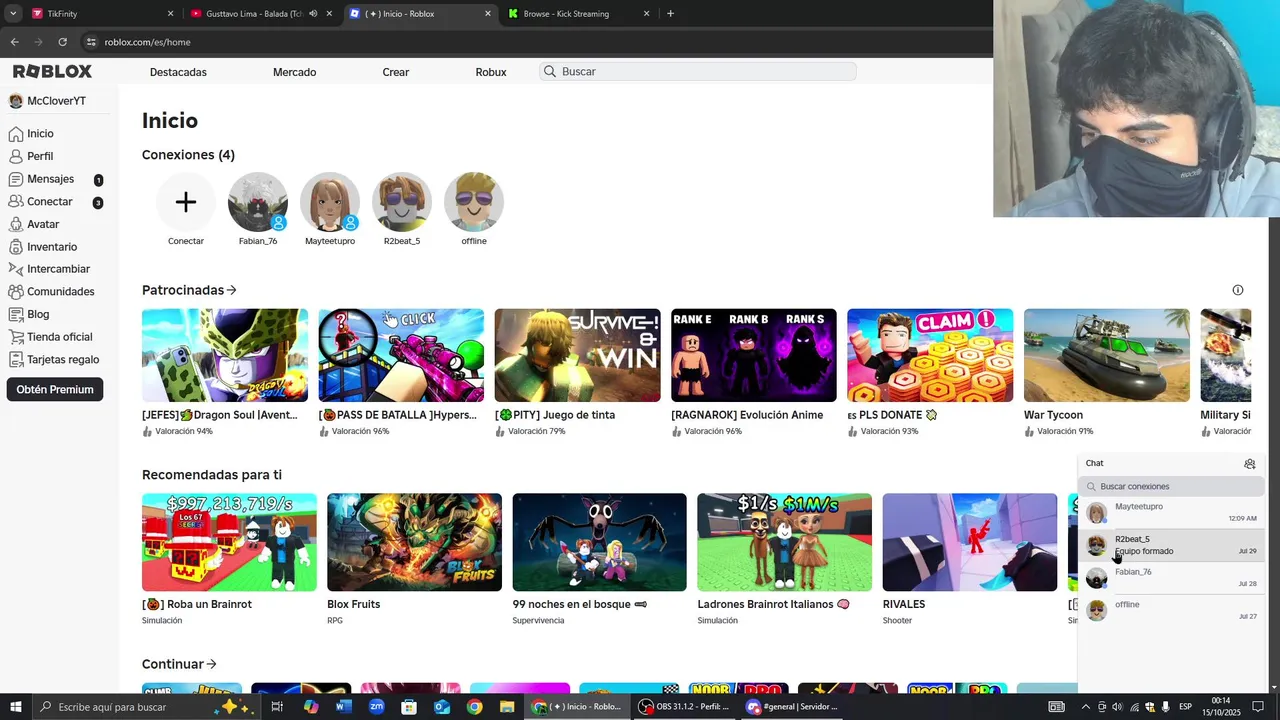Viewport: 1280px width, 720px height.
Task: Open PLS DONATE game thumbnail
Action: 930,355
